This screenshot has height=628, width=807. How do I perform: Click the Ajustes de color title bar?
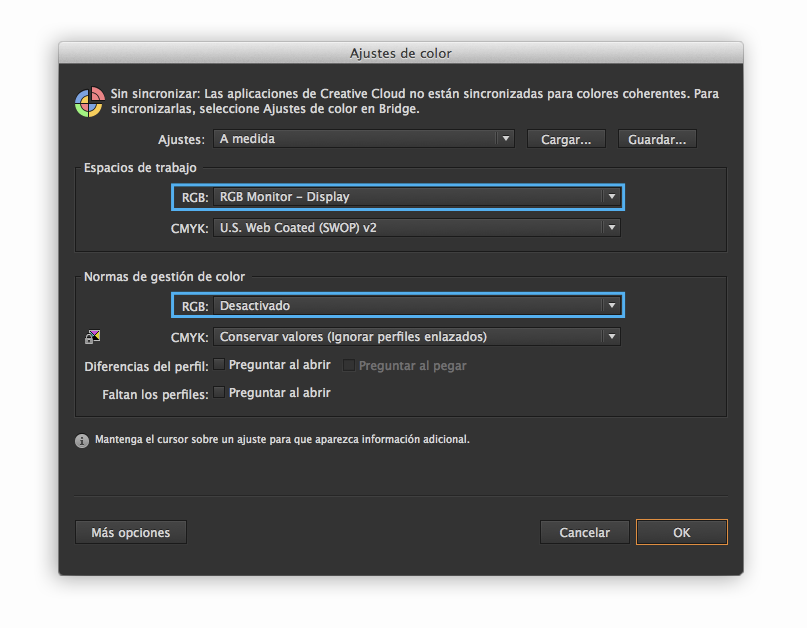[x=401, y=52]
